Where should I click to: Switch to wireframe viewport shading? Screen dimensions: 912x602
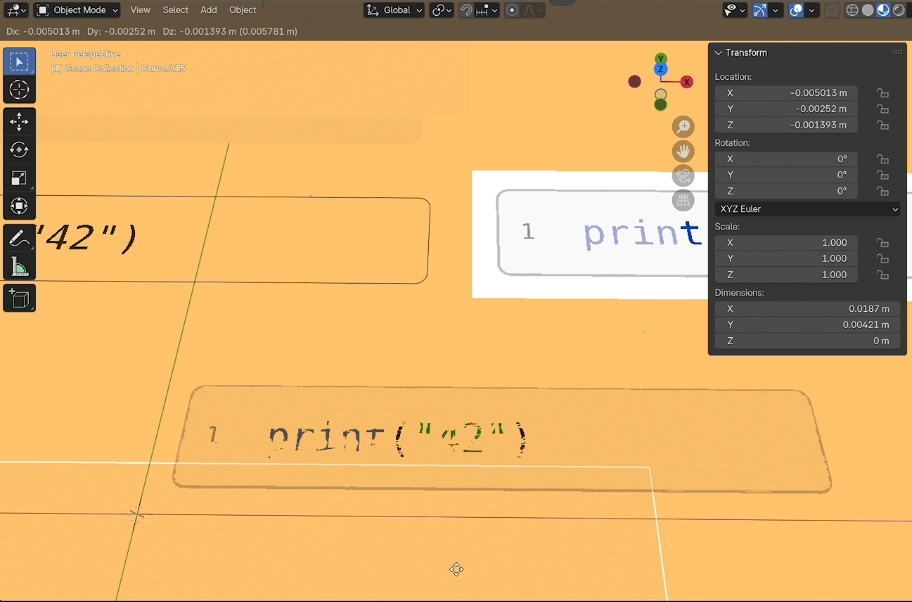(852, 10)
